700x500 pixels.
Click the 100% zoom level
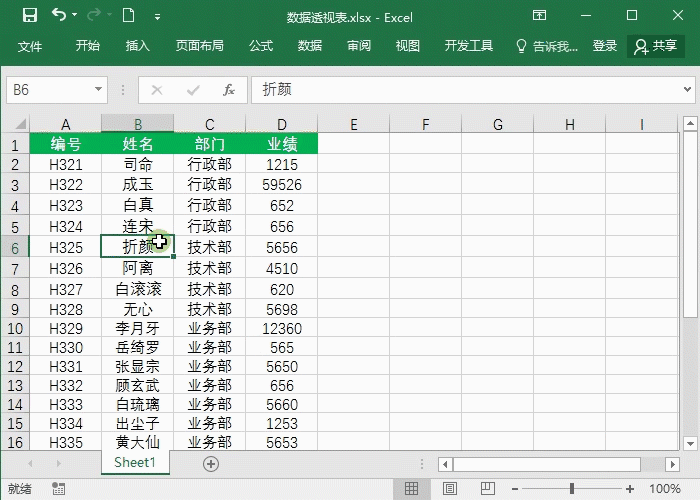[665, 489]
